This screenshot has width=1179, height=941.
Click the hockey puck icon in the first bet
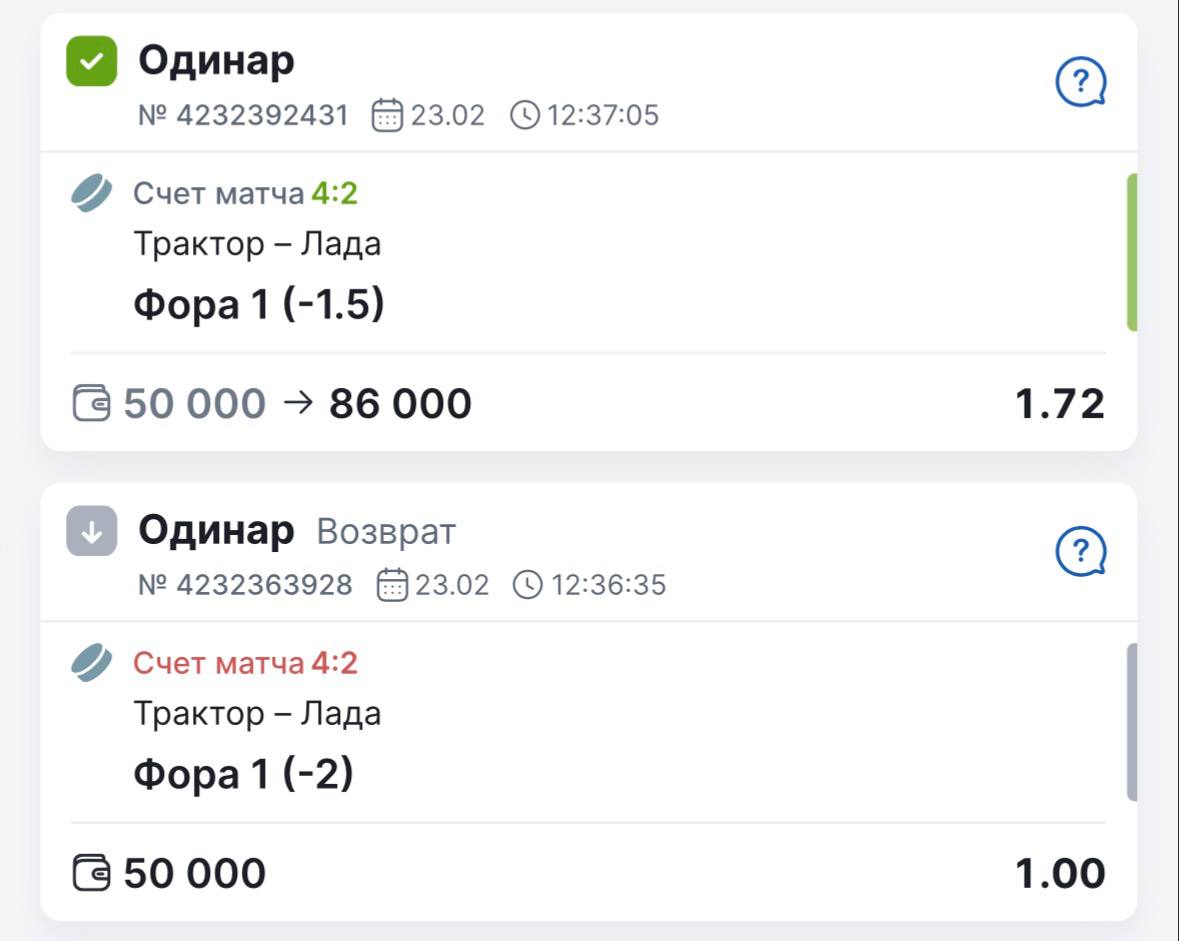point(92,193)
